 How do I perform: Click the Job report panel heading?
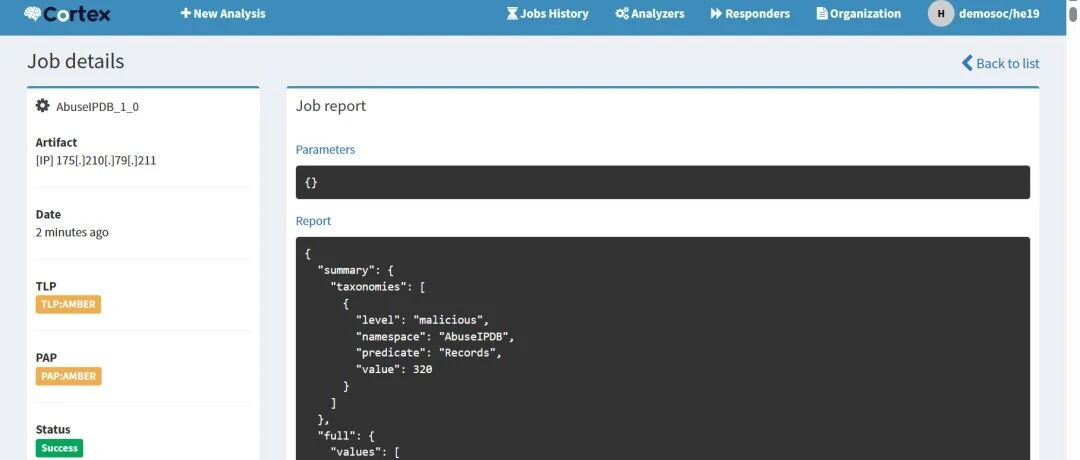331,106
